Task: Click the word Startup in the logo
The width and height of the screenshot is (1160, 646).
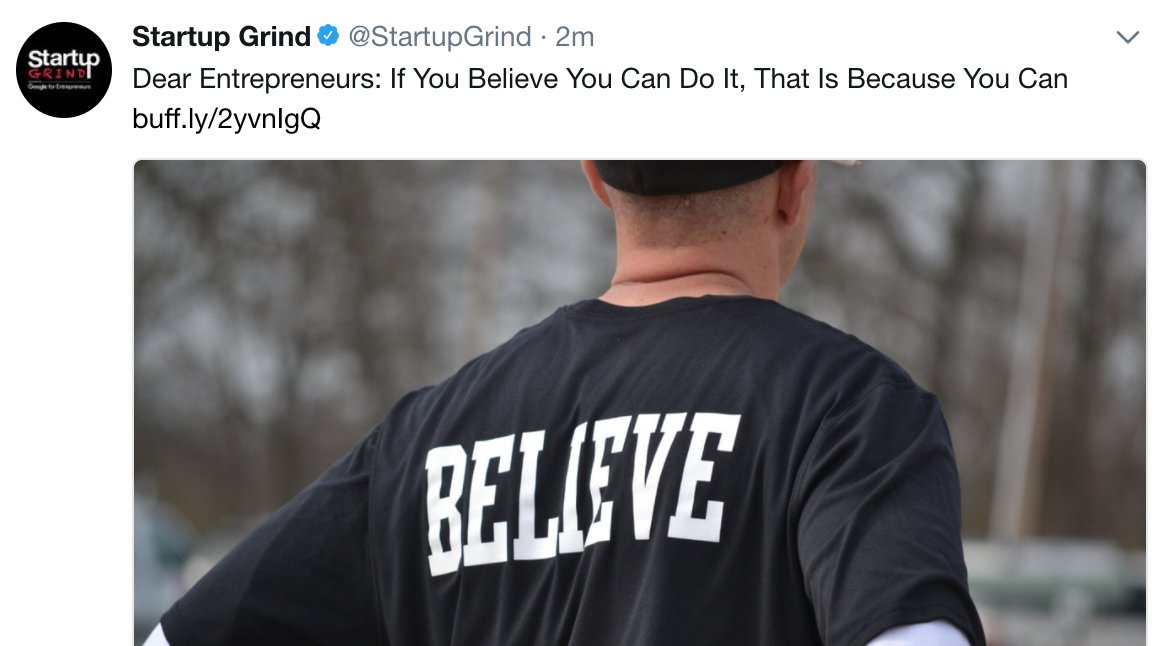Action: (x=64, y=58)
